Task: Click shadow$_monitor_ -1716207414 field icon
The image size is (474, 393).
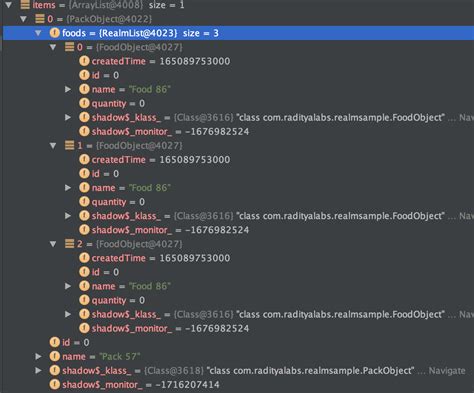Action: coord(55,384)
